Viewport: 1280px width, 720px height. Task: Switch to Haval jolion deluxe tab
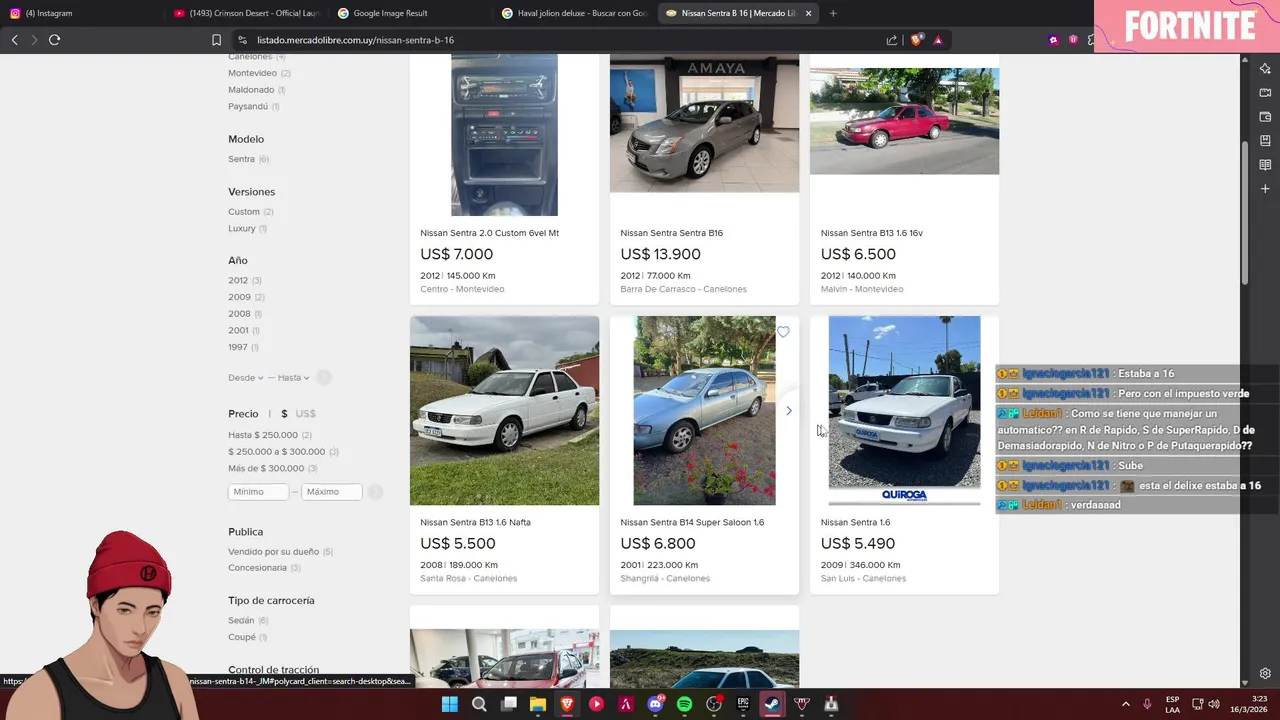[x=575, y=13]
